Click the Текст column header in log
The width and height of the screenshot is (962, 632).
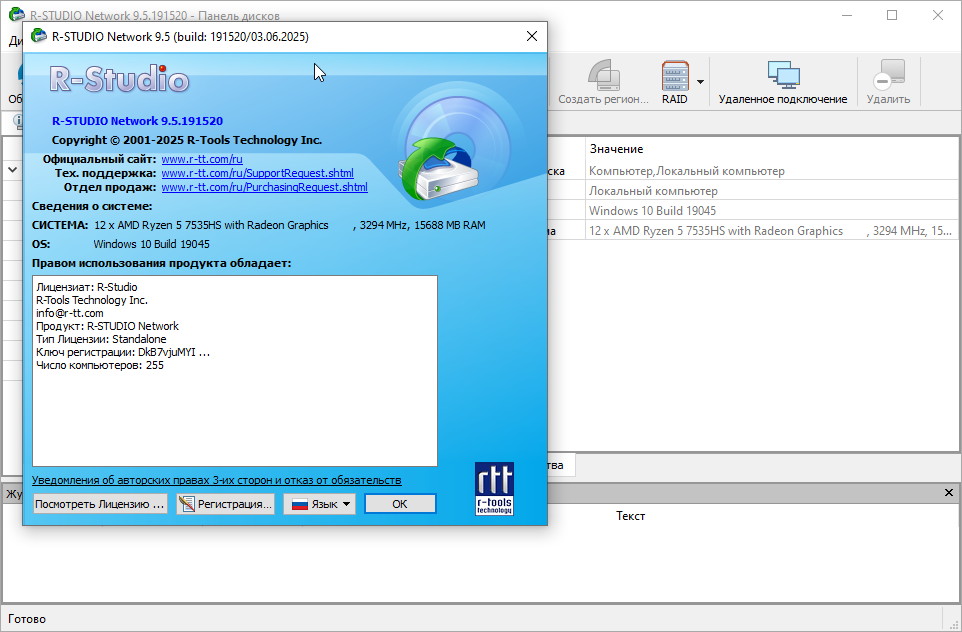tap(631, 516)
